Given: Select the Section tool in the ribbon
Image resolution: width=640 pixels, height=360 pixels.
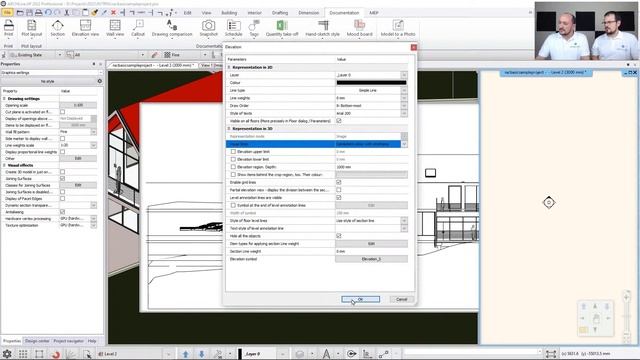Looking at the screenshot, I should [58, 28].
